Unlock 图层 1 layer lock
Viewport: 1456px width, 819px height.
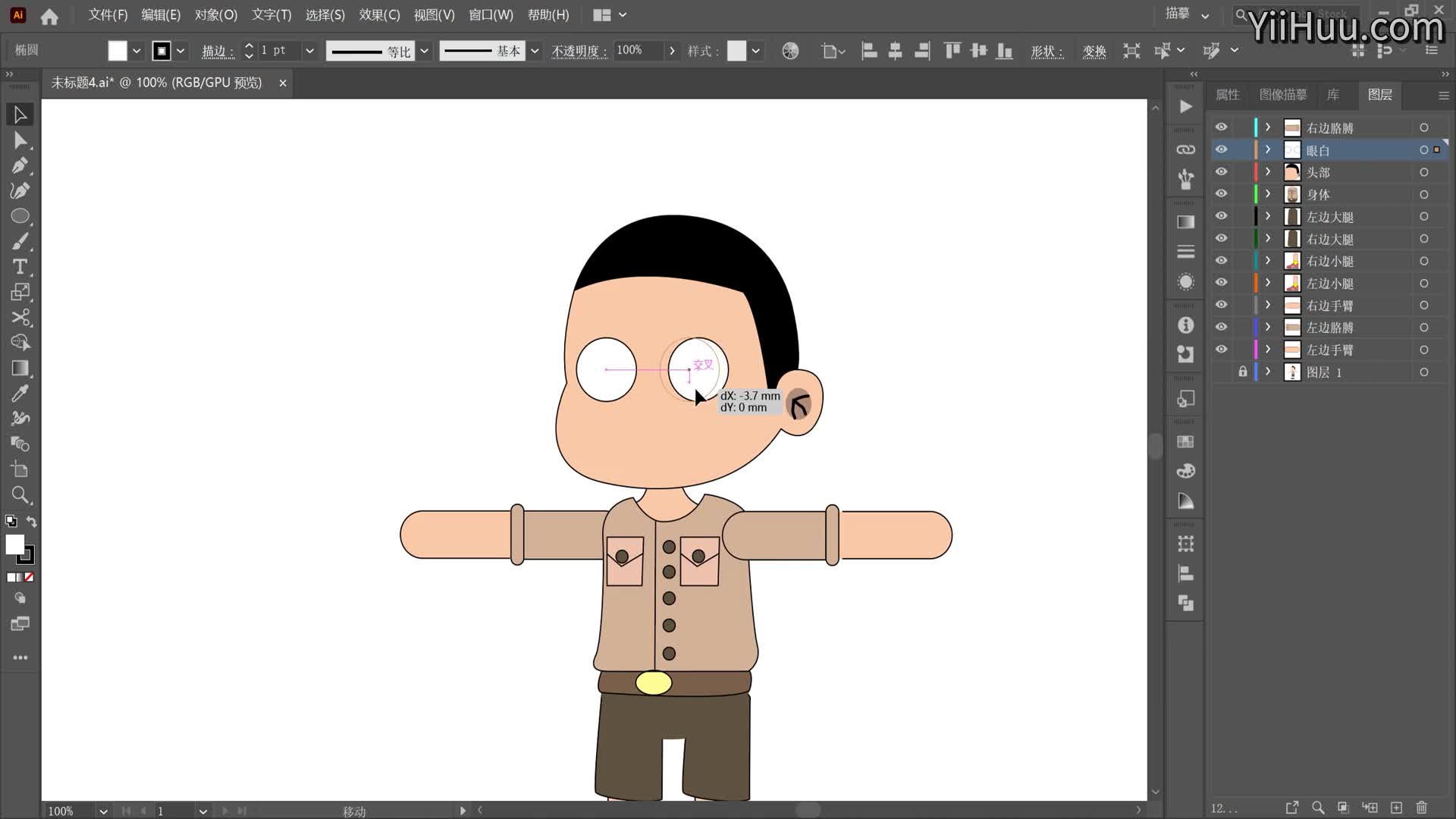click(1242, 372)
